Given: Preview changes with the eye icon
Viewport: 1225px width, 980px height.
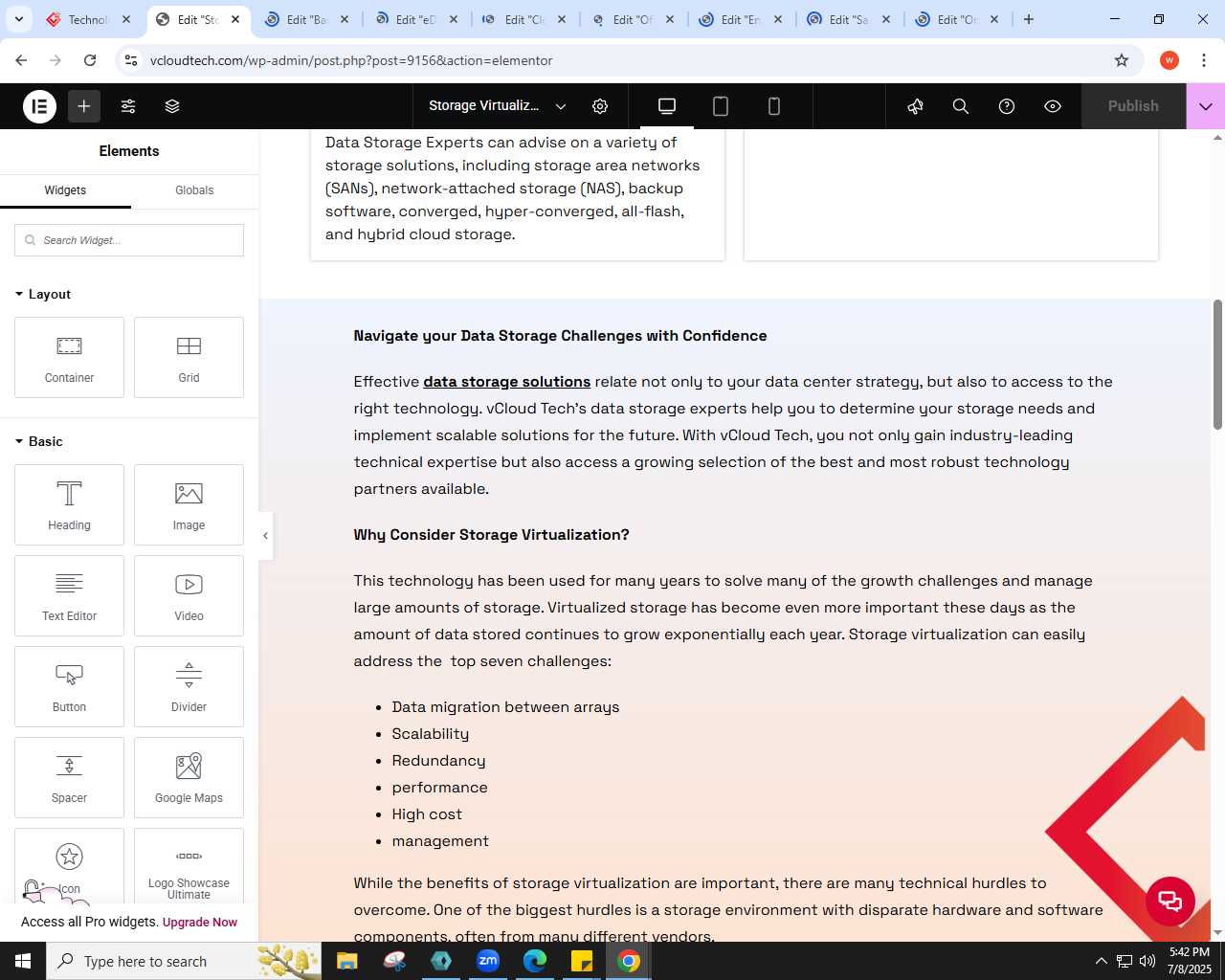Looking at the screenshot, I should (x=1053, y=106).
